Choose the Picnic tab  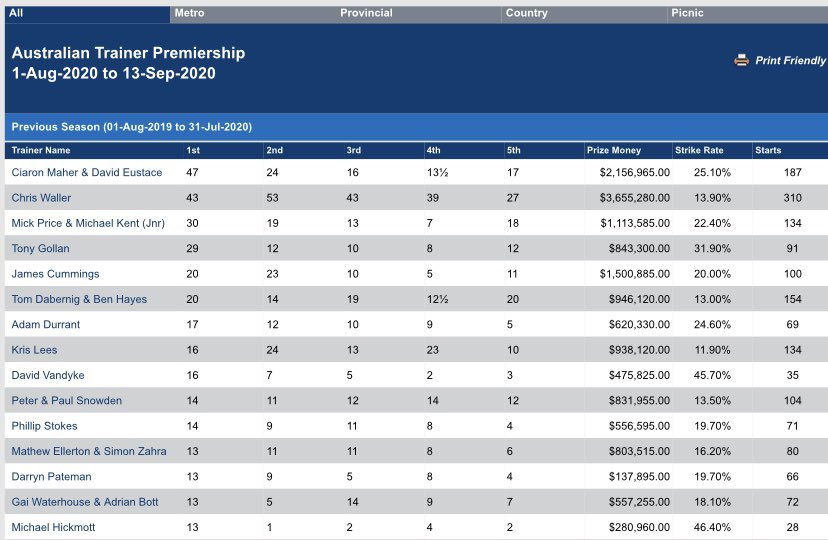748,14
